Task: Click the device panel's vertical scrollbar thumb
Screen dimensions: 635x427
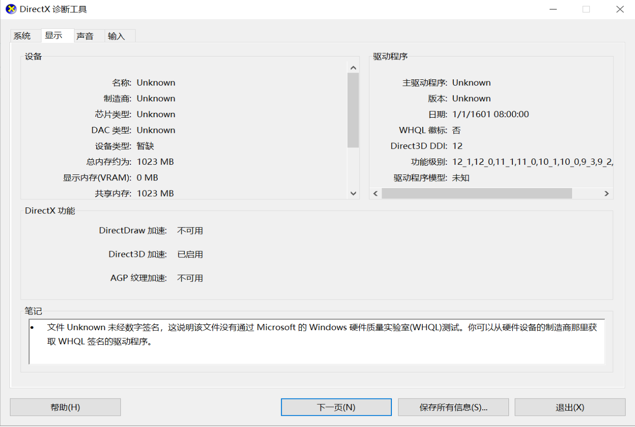Action: coord(353,110)
